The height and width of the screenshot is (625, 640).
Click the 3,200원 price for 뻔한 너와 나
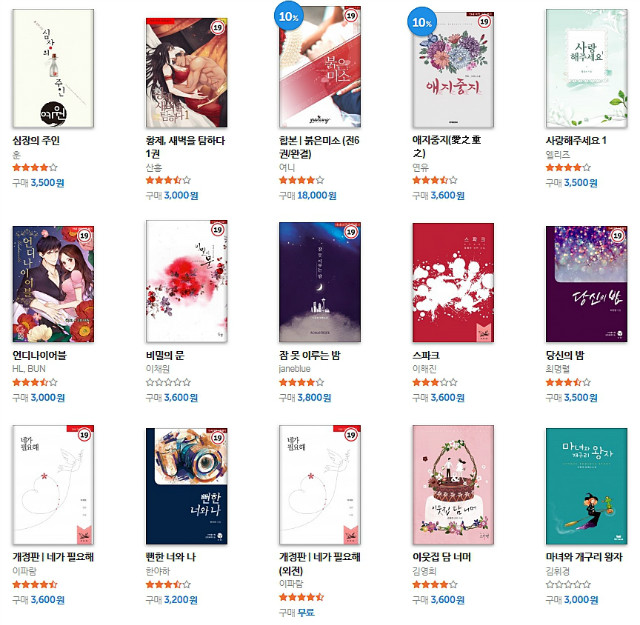tap(181, 600)
